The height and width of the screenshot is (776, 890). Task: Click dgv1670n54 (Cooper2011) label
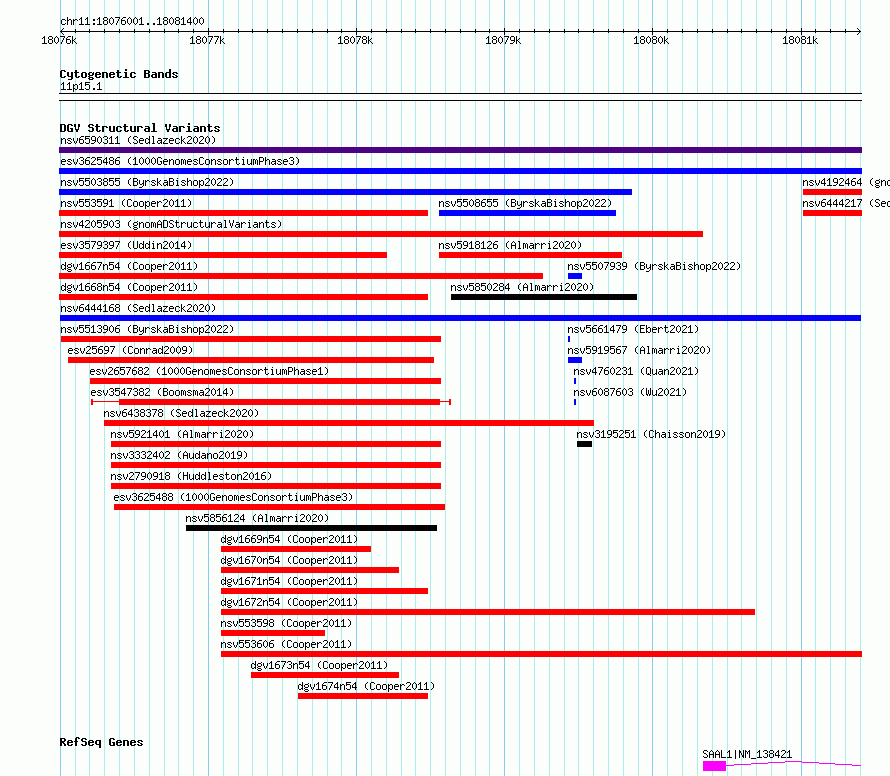[289, 560]
